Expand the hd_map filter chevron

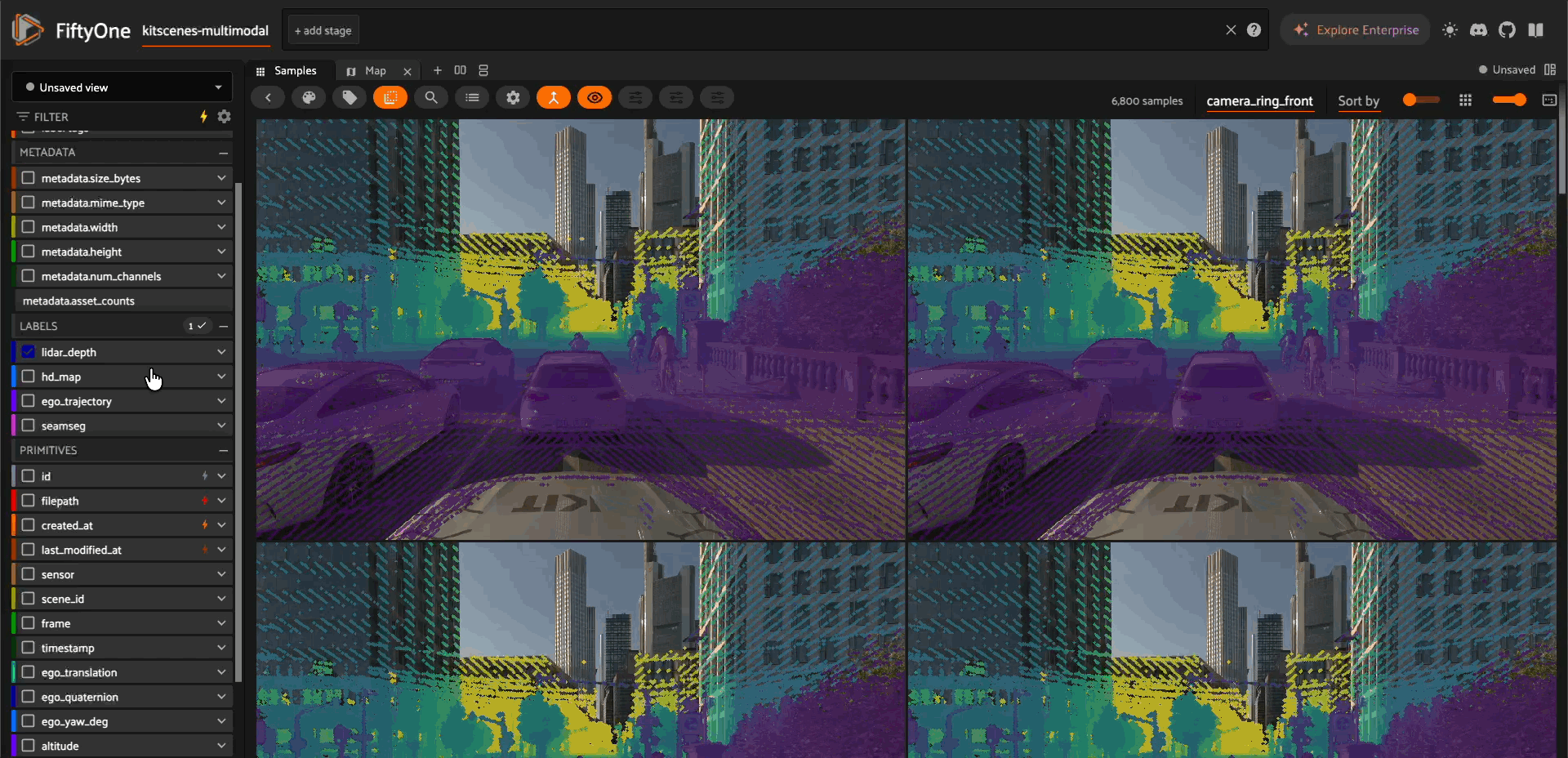click(x=221, y=377)
